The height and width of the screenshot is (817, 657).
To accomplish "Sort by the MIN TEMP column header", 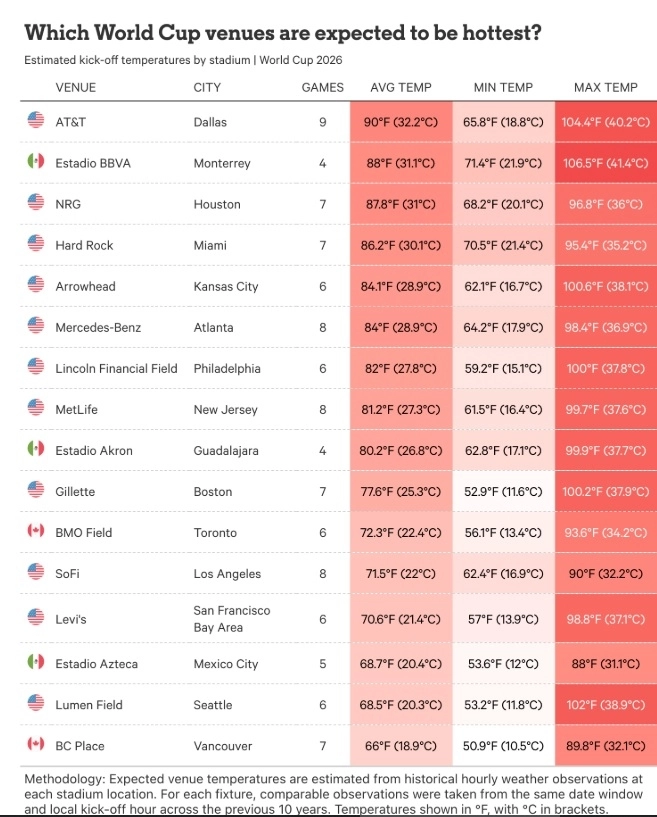I will (503, 88).
